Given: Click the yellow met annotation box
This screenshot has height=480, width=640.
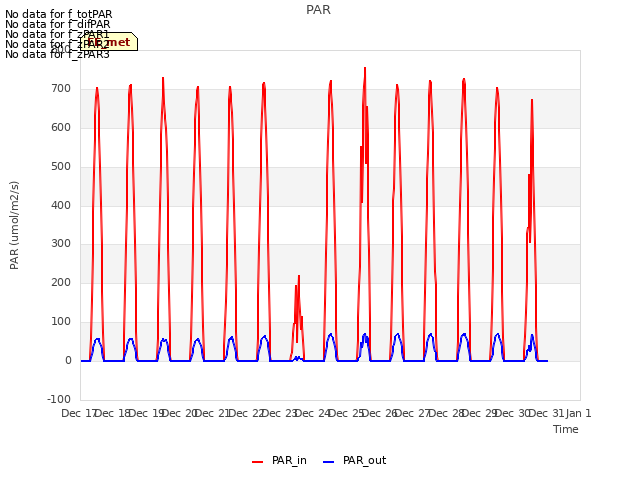Looking at the screenshot, I should 109,42.
